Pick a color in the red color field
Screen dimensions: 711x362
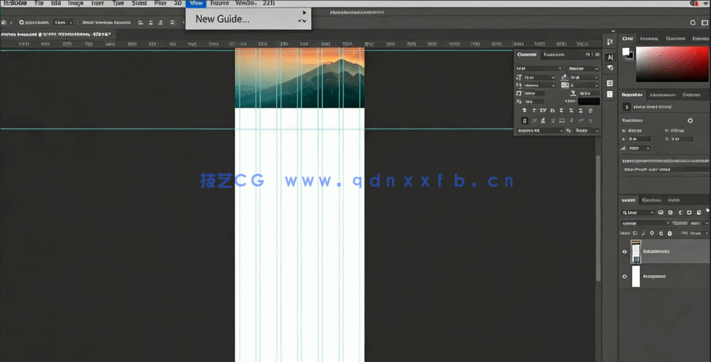672,64
